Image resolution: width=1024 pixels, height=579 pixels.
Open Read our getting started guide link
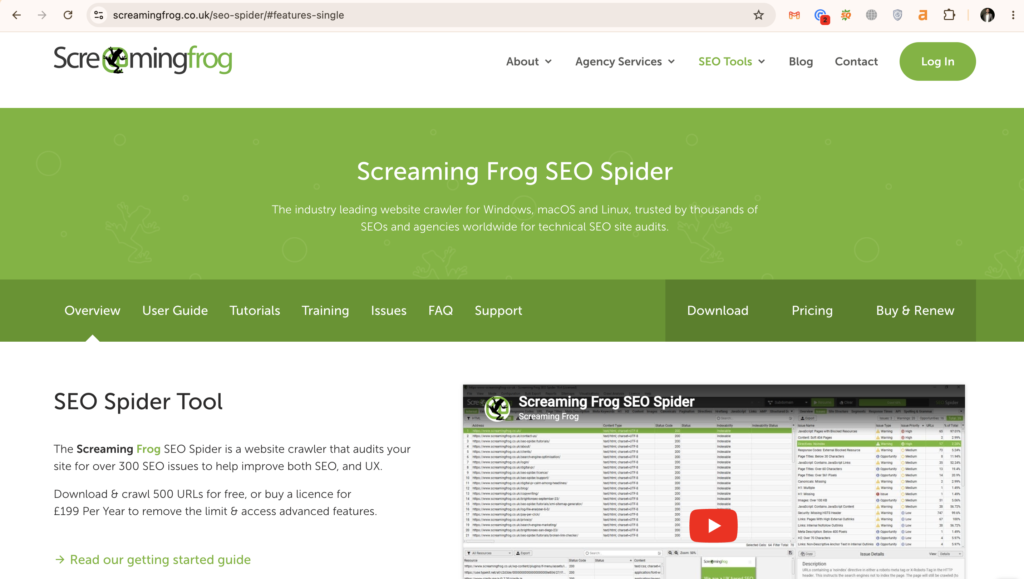[153, 559]
